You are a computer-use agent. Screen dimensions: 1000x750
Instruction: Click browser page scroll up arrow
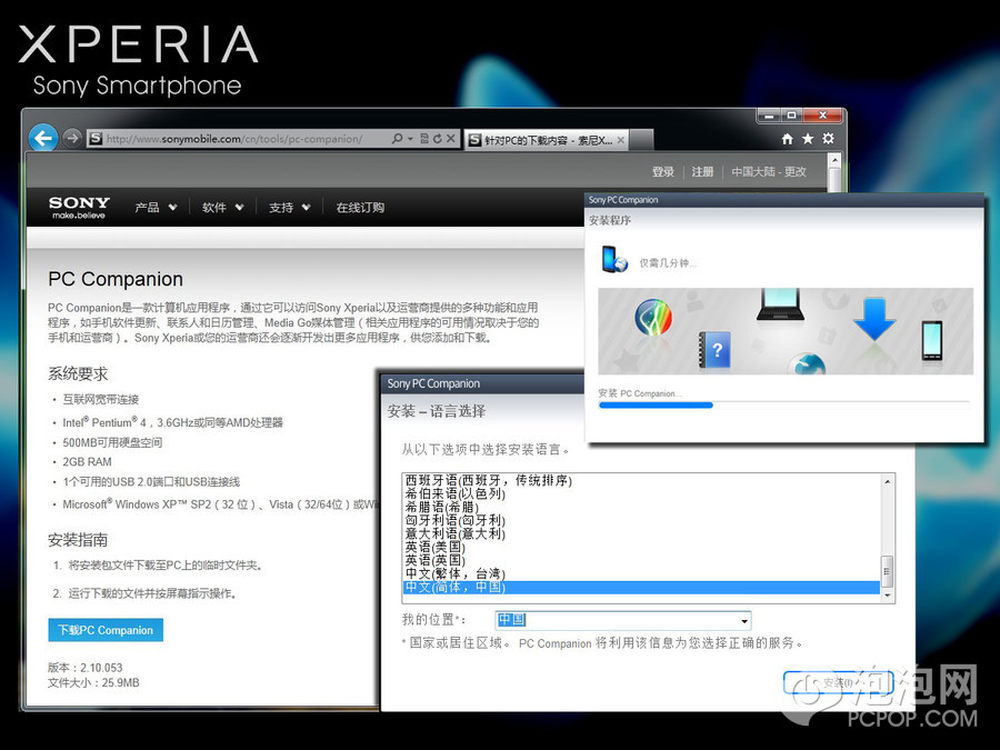(x=834, y=160)
